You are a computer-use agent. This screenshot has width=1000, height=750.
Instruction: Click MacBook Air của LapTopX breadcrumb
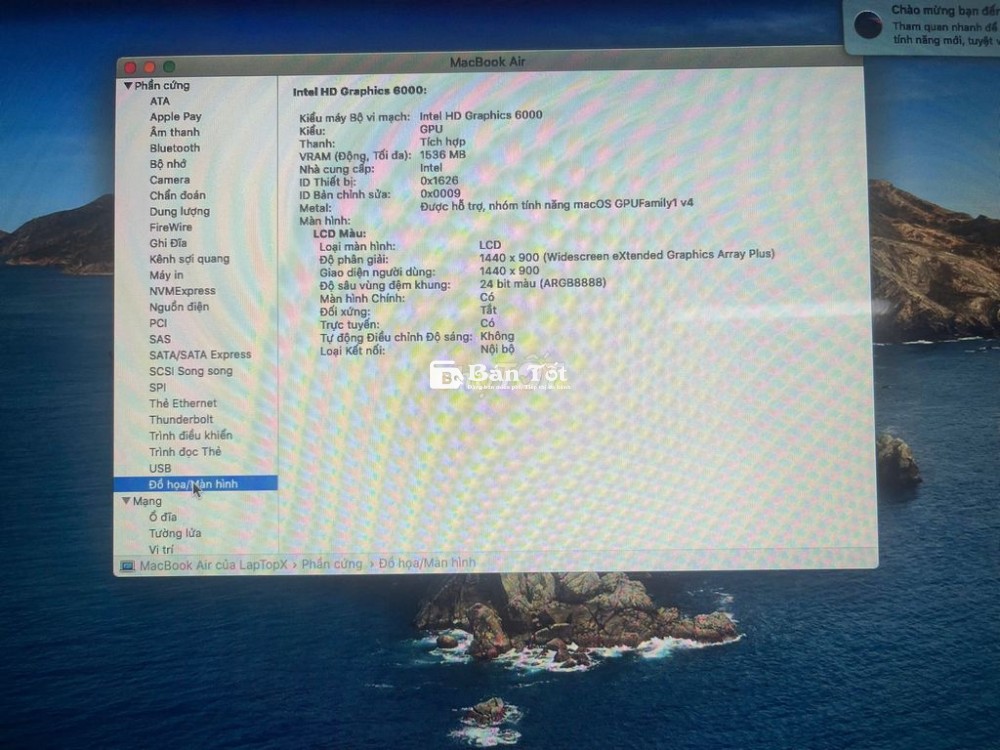[x=214, y=565]
